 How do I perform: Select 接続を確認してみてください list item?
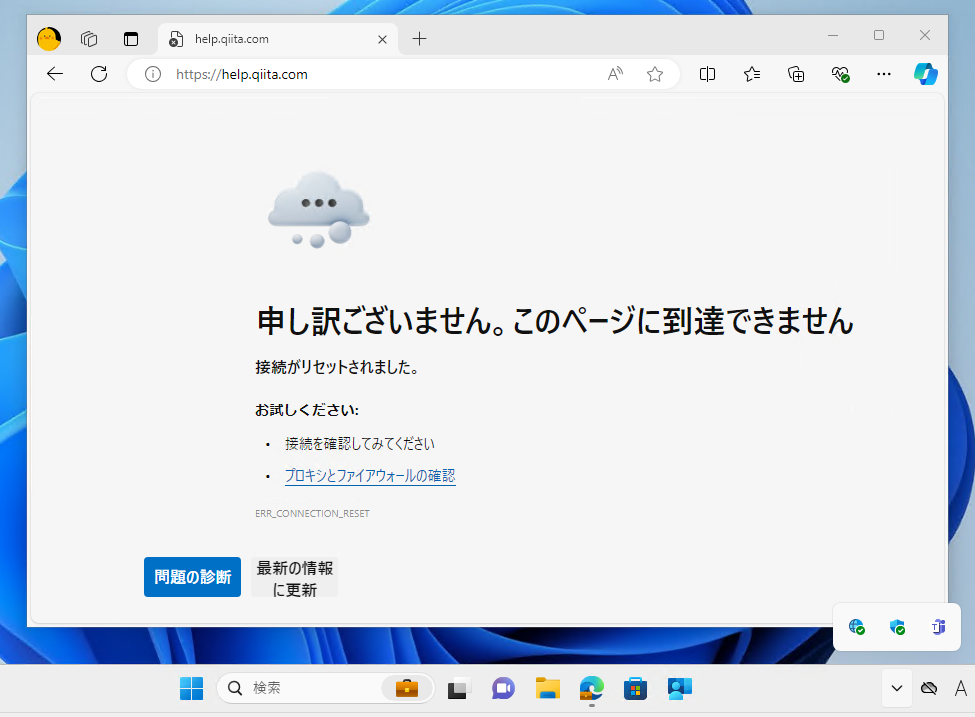pos(359,443)
